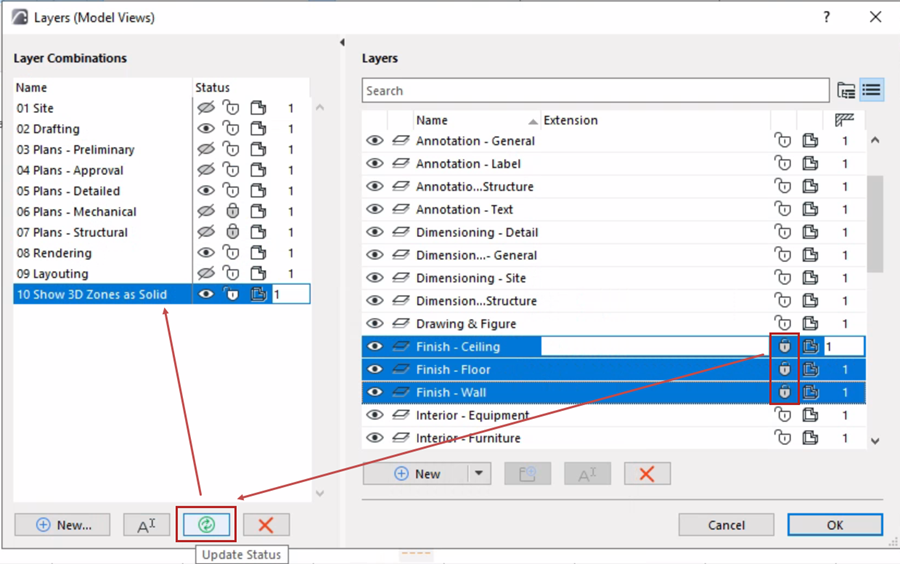
Task: Delete the selected layer combination with red X
Action: 266,524
